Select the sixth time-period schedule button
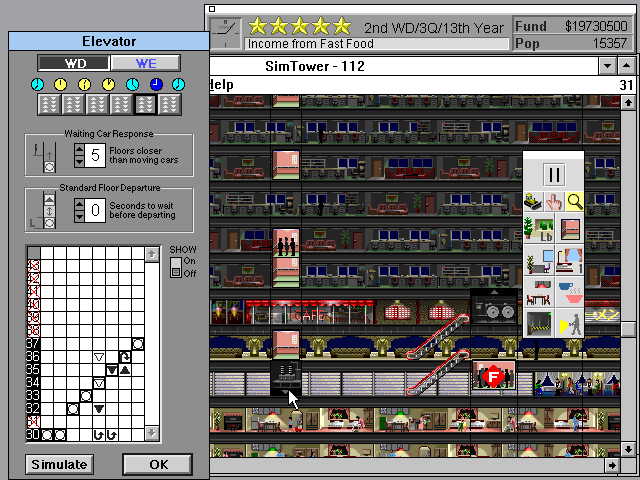 click(x=169, y=104)
